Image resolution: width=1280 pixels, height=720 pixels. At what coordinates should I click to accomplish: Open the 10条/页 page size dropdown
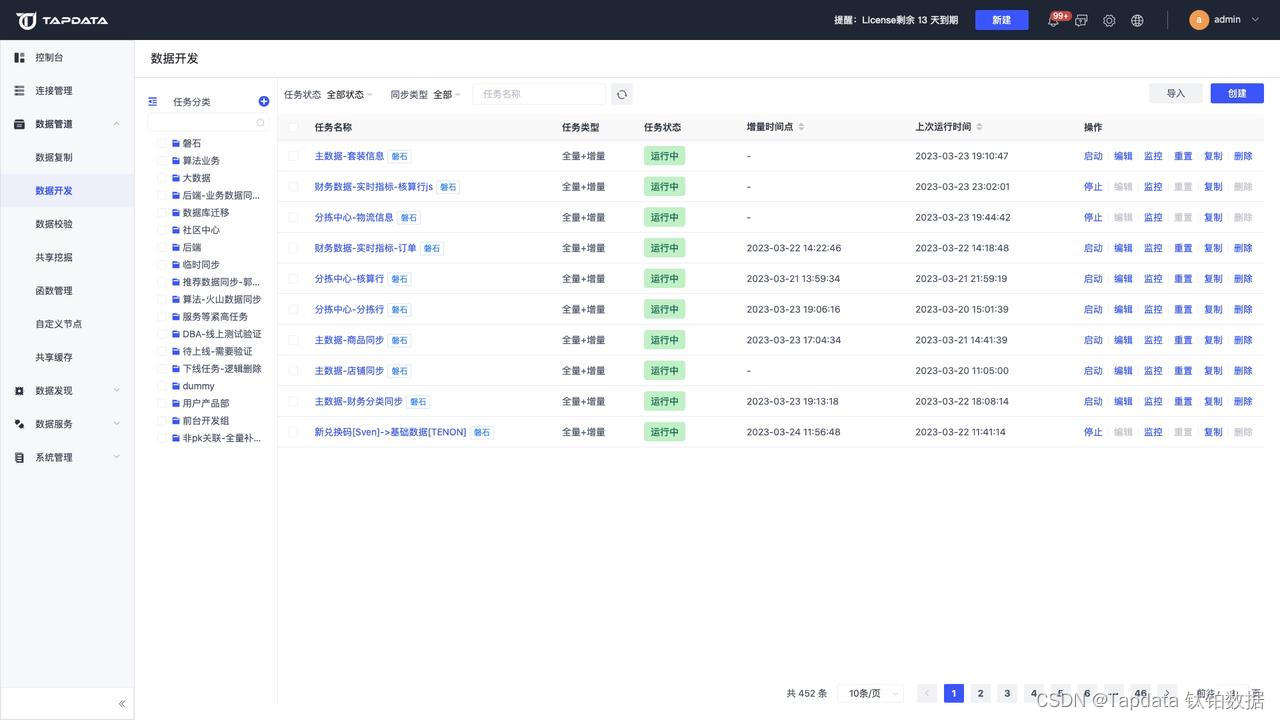point(871,693)
